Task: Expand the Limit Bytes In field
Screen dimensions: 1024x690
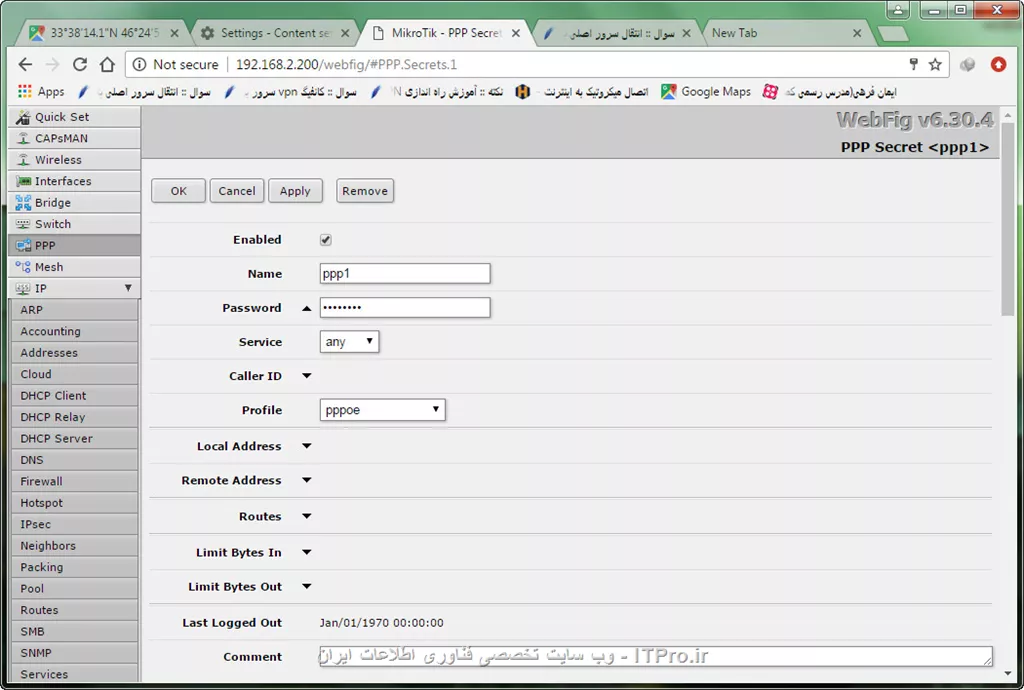Action: 306,552
